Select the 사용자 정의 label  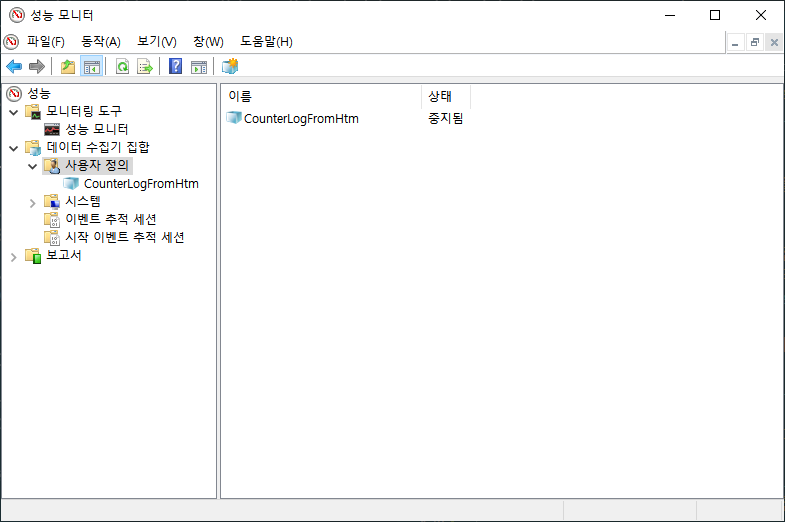(x=97, y=165)
